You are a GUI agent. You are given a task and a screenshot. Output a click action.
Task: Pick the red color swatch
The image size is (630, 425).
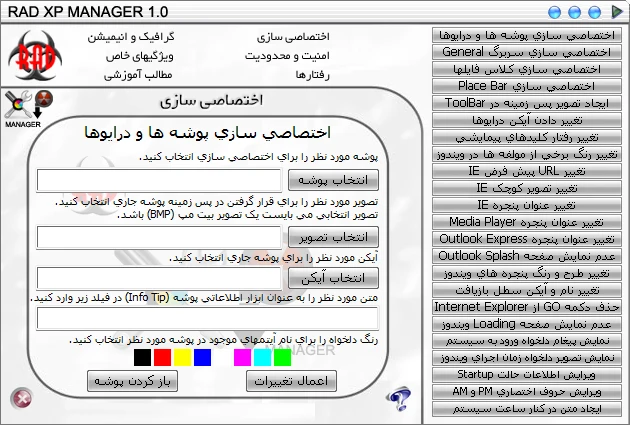tap(162, 356)
